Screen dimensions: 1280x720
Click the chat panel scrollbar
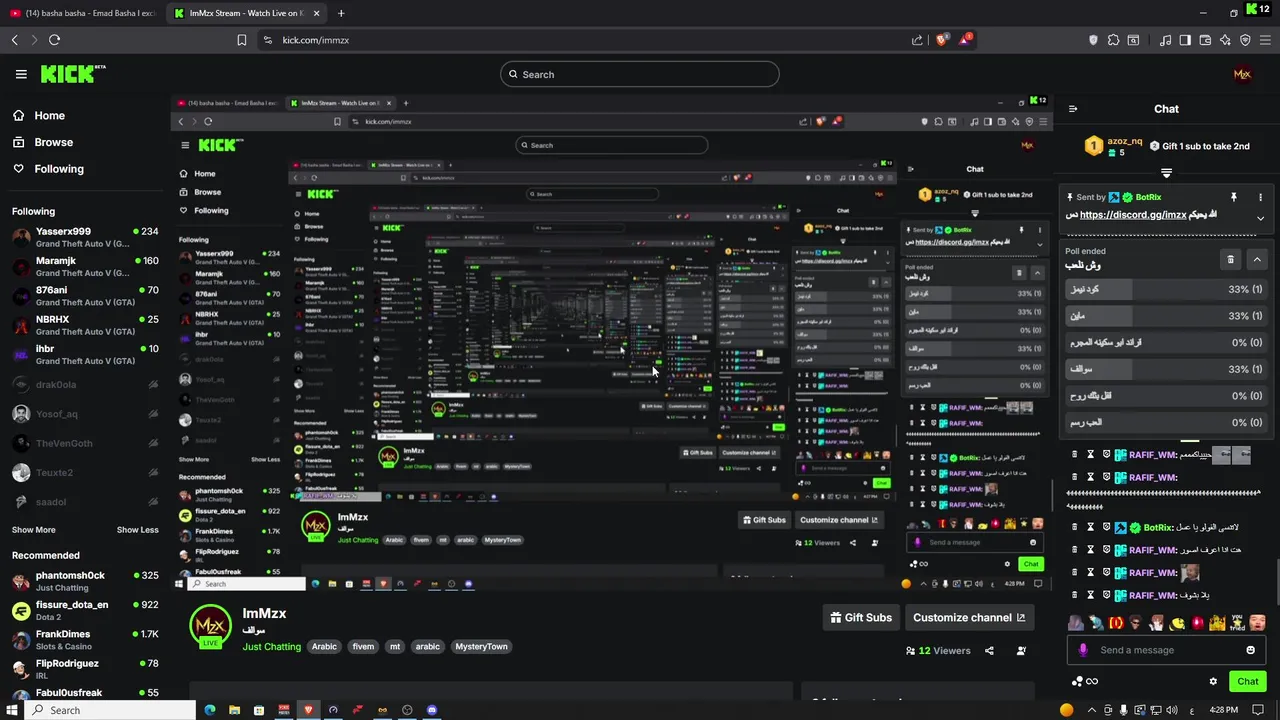tap(1276, 580)
